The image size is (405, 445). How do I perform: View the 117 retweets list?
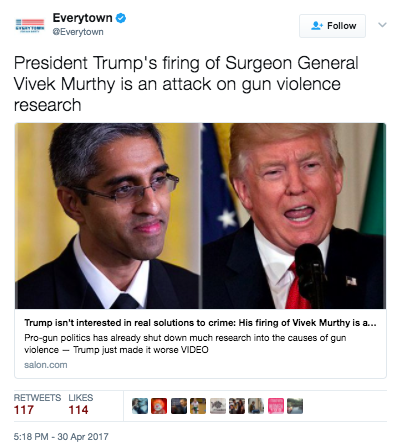[37, 404]
